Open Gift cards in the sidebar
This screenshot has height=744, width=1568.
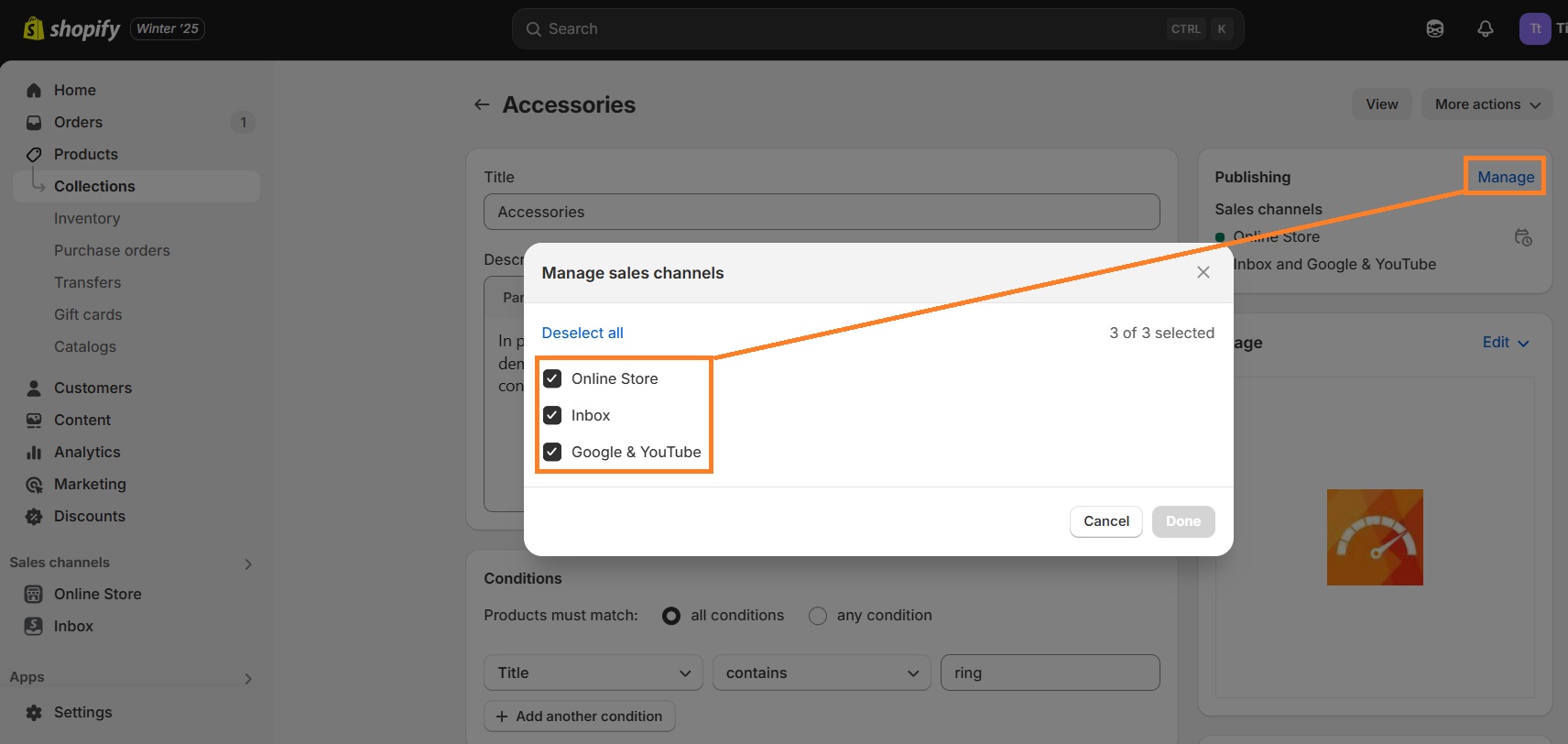(88, 314)
